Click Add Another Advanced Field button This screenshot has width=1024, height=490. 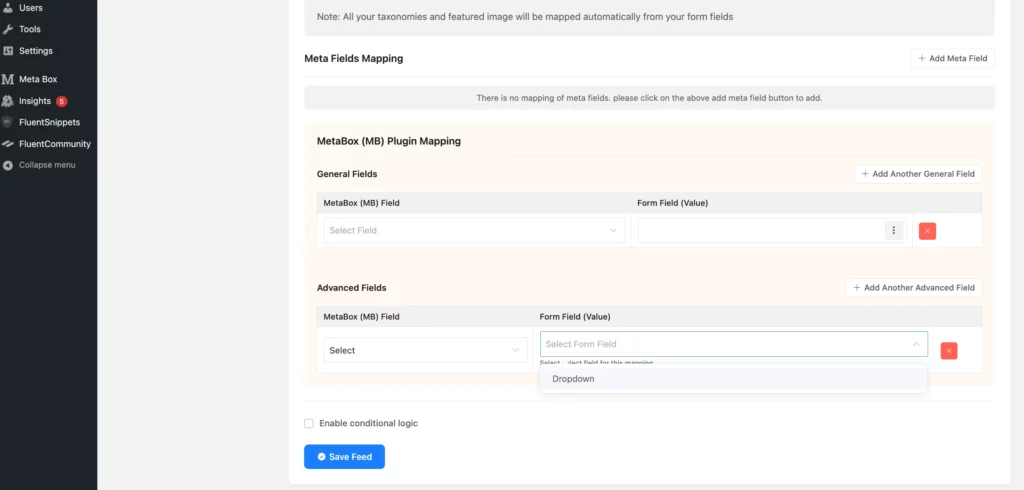tap(914, 287)
